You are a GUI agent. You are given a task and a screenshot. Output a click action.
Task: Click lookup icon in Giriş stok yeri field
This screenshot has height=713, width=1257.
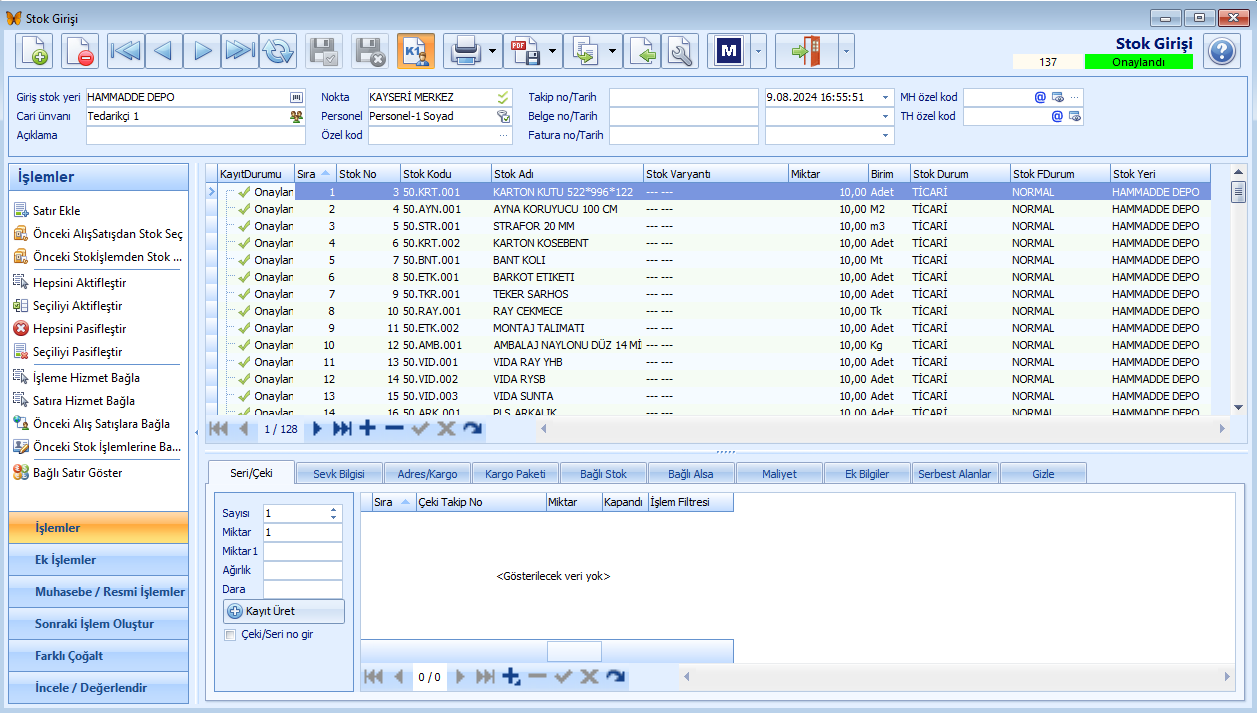[296, 97]
